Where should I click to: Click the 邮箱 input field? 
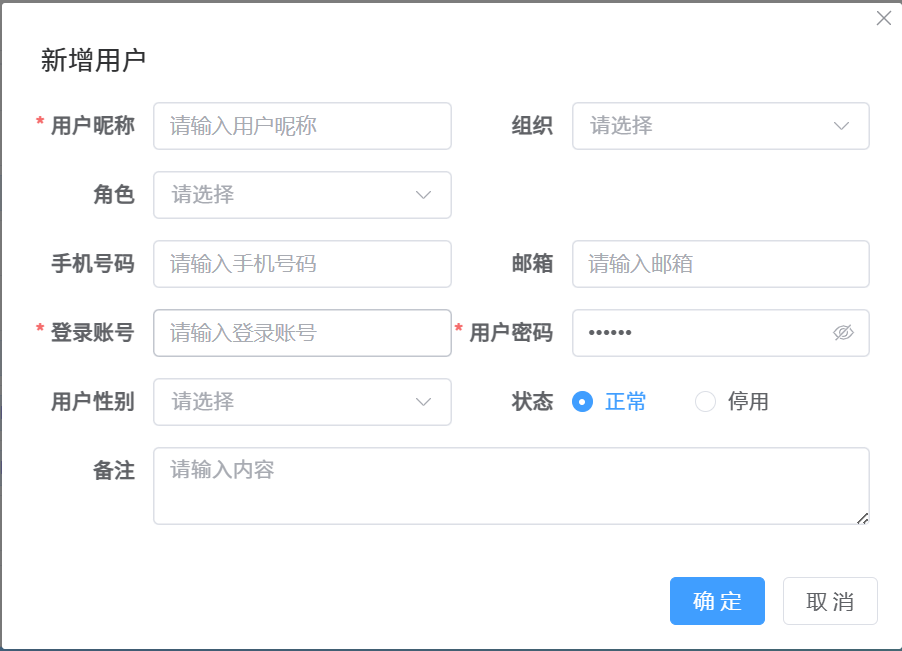720,264
